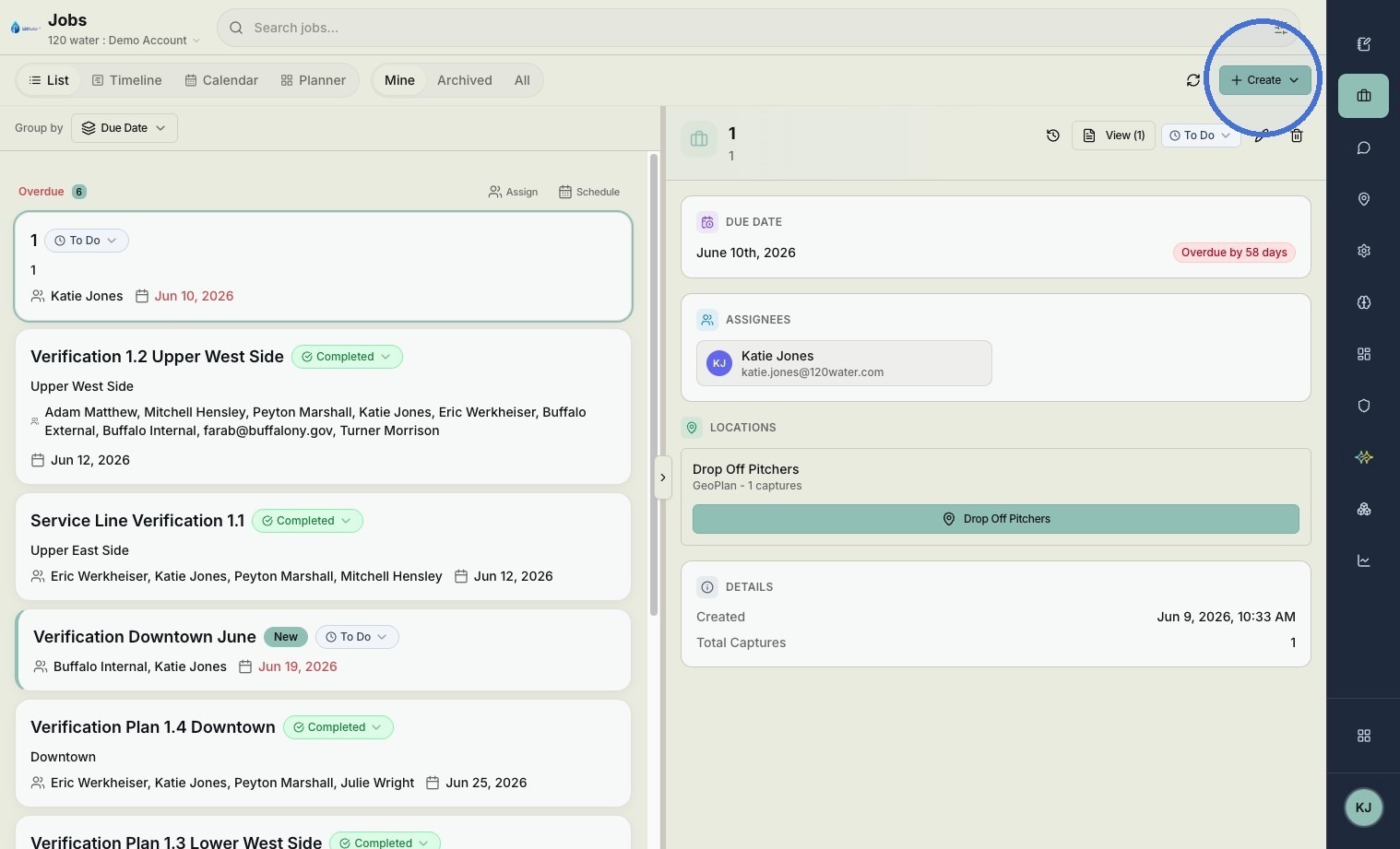This screenshot has width=1400, height=849.
Task: Click the Search jobs input field
Action: [758, 28]
